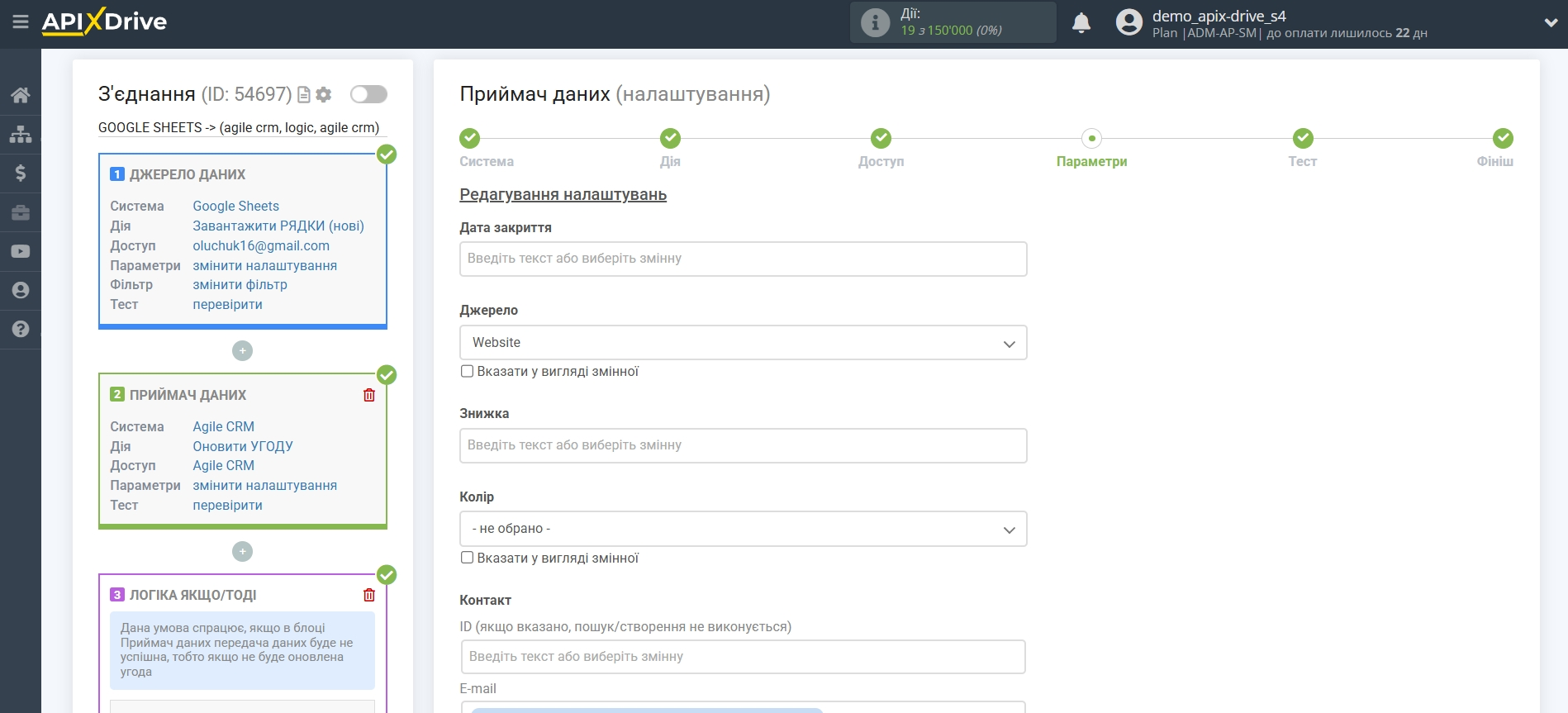
Task: Click the 'ДЖЕРЕЛО ДАНИХ' block title
Action: [188, 175]
